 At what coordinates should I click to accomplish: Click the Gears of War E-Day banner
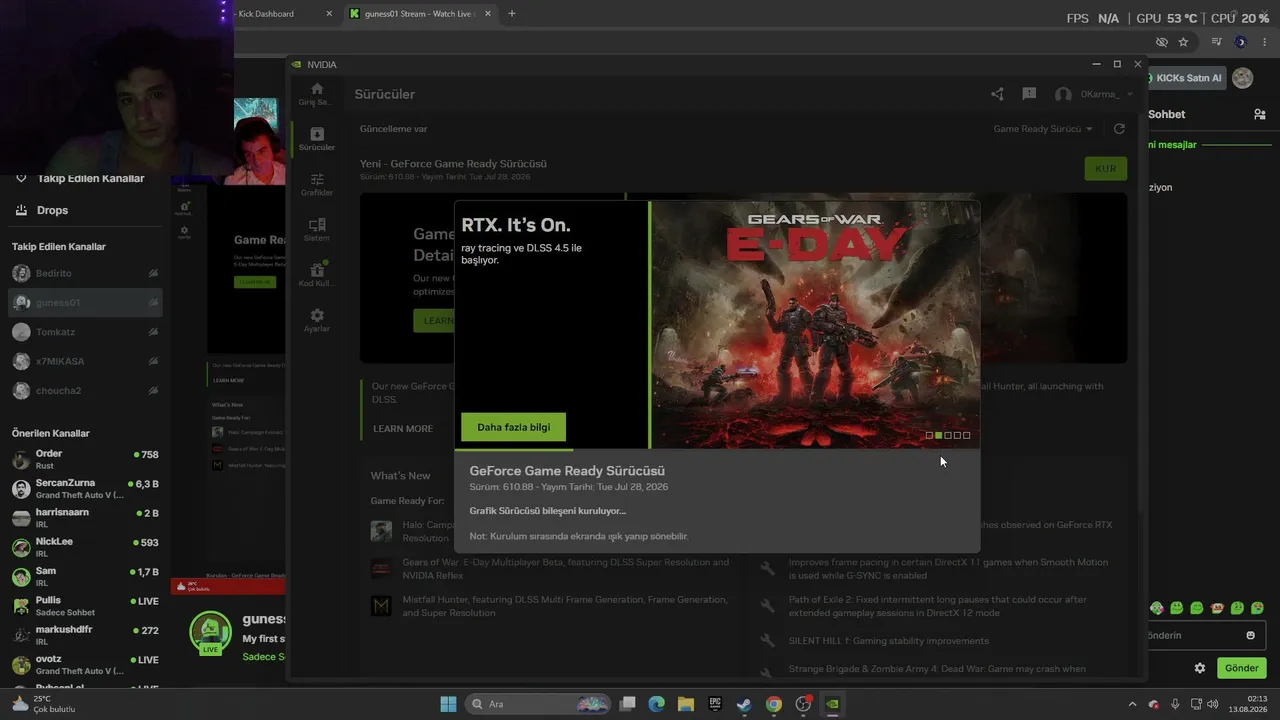(815, 324)
